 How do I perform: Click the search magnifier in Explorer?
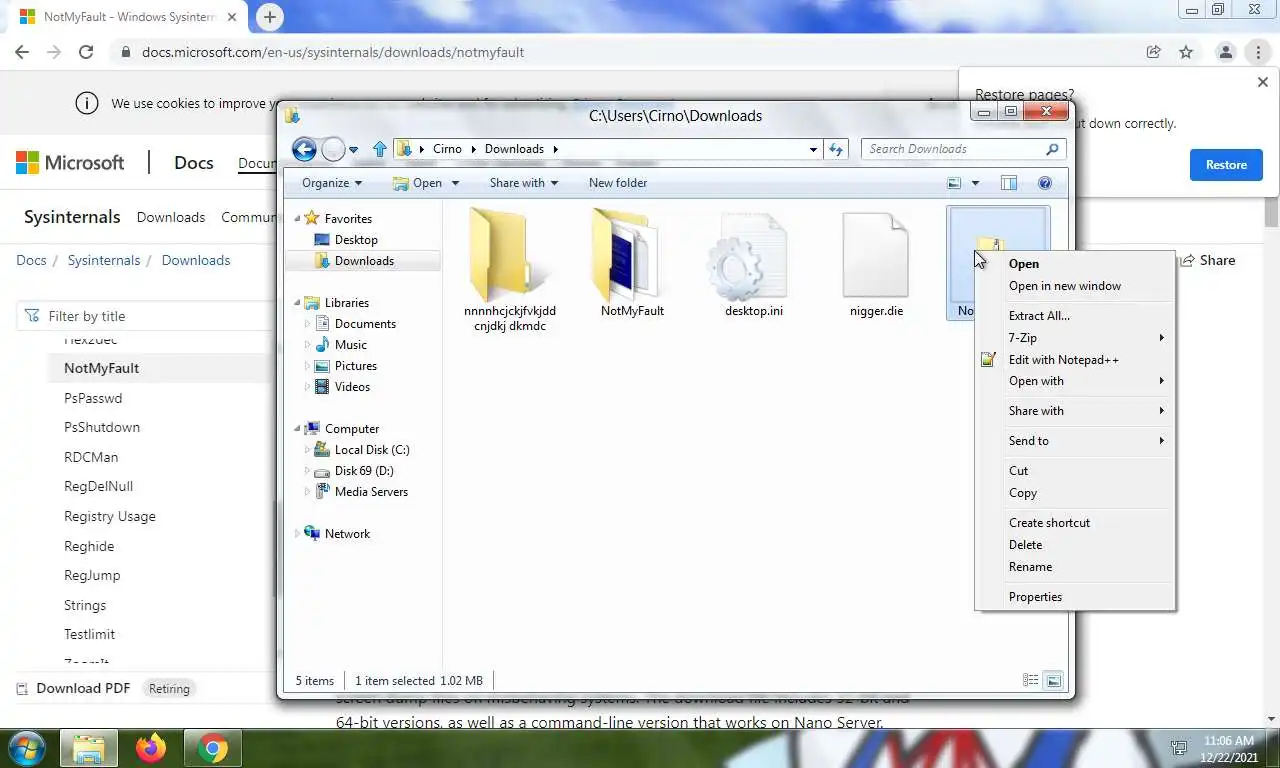(x=1052, y=149)
